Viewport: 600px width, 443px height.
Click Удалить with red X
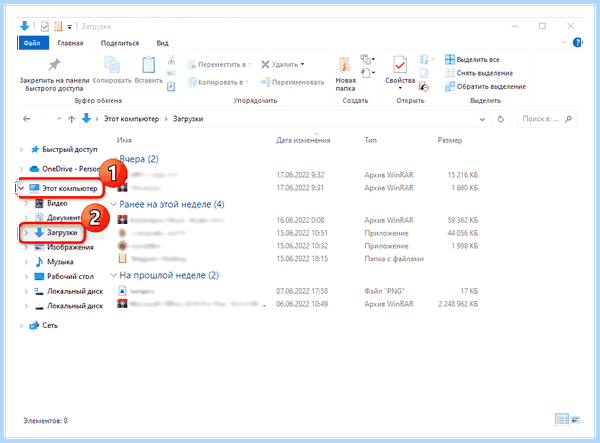pyautogui.click(x=279, y=64)
